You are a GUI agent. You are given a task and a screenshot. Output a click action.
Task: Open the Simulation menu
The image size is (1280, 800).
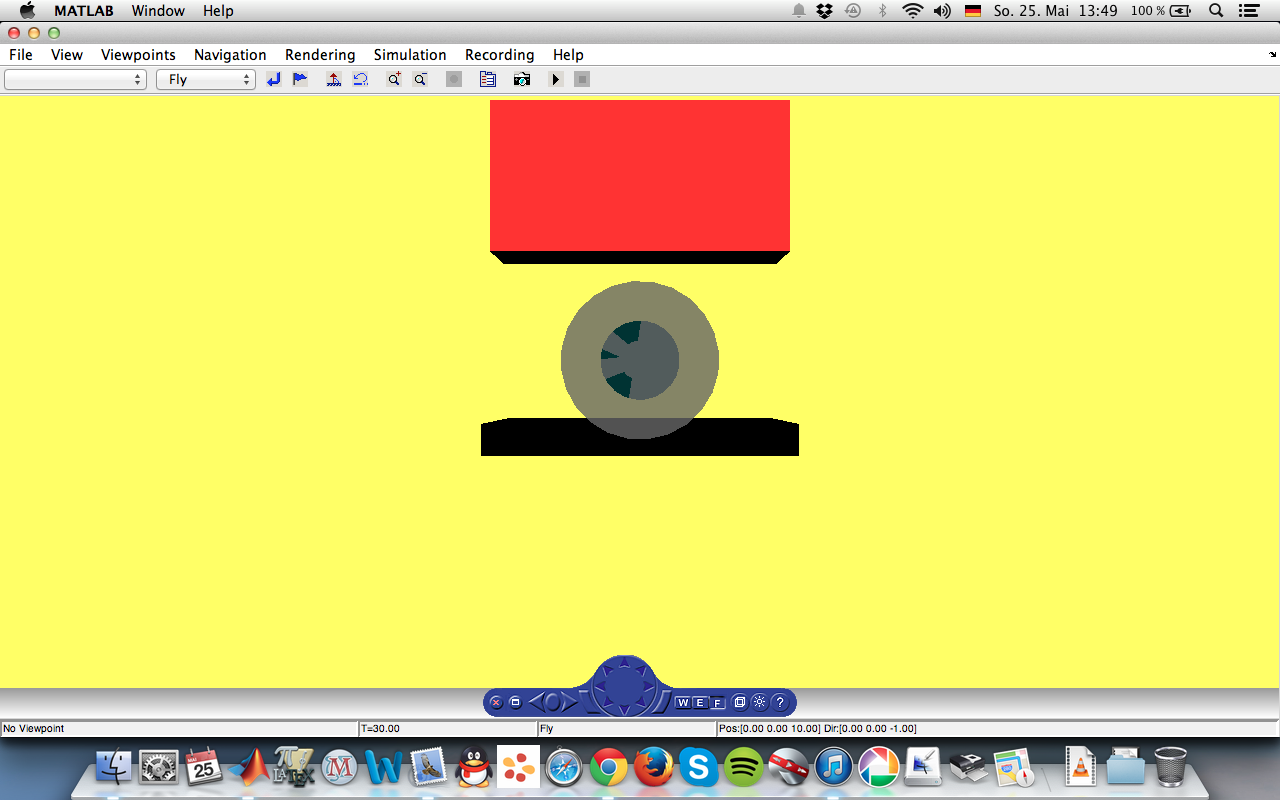click(x=410, y=55)
